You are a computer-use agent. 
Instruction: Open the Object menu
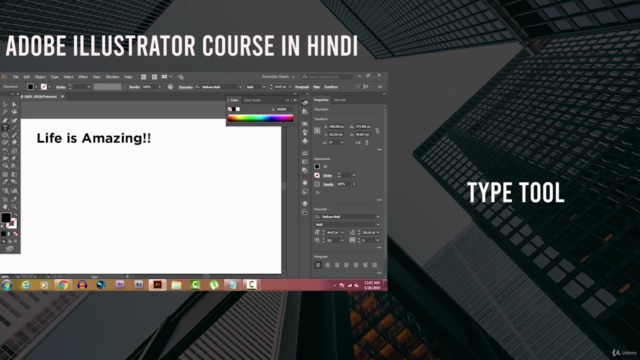pos(40,77)
